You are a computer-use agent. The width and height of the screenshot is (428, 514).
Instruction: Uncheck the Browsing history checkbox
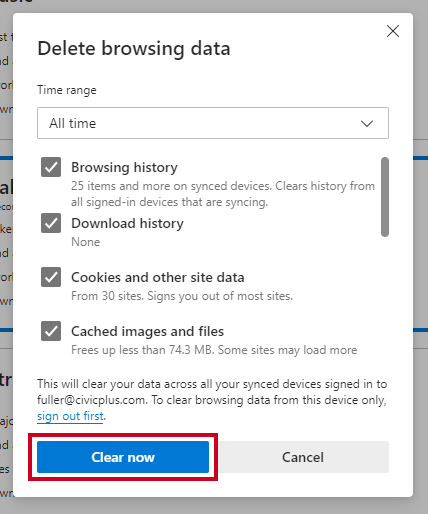[x=51, y=167]
